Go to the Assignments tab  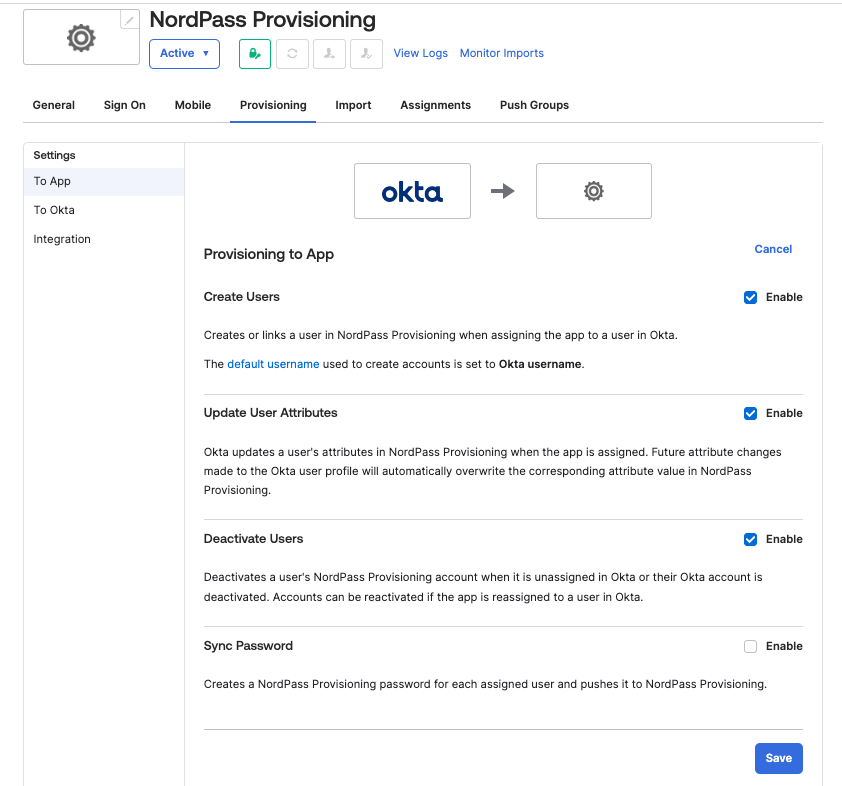tap(435, 105)
